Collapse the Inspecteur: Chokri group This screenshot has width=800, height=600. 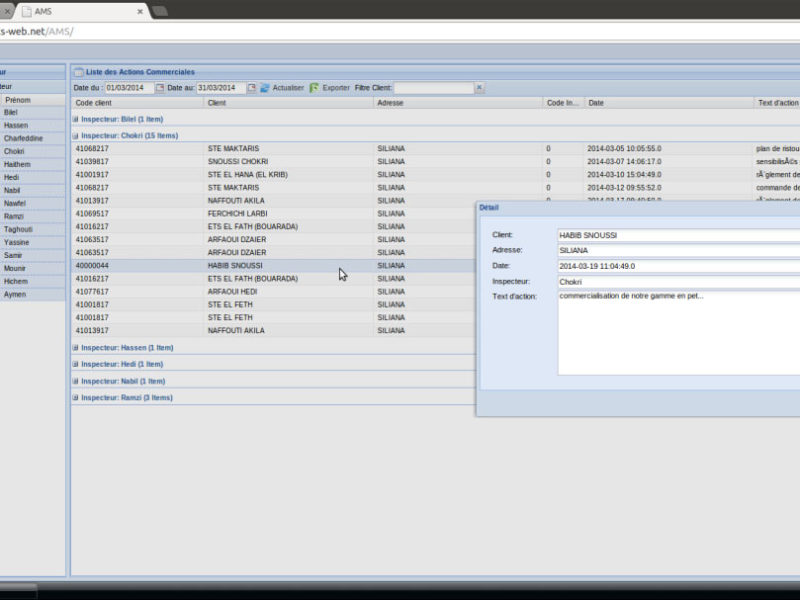[x=75, y=135]
